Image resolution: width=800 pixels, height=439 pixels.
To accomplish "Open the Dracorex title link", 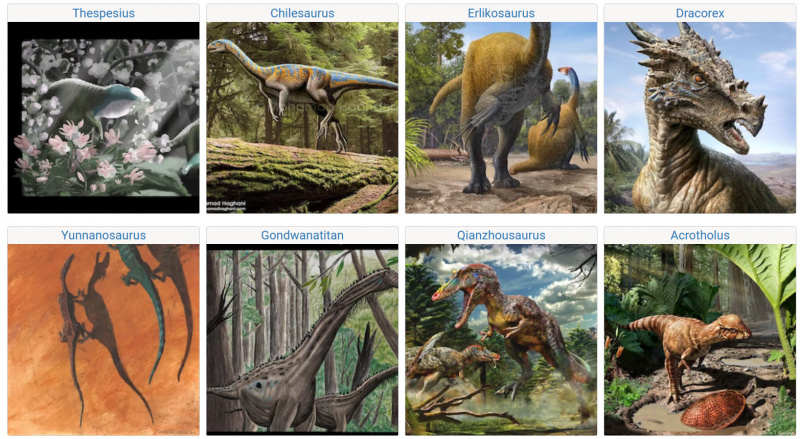I will click(700, 13).
